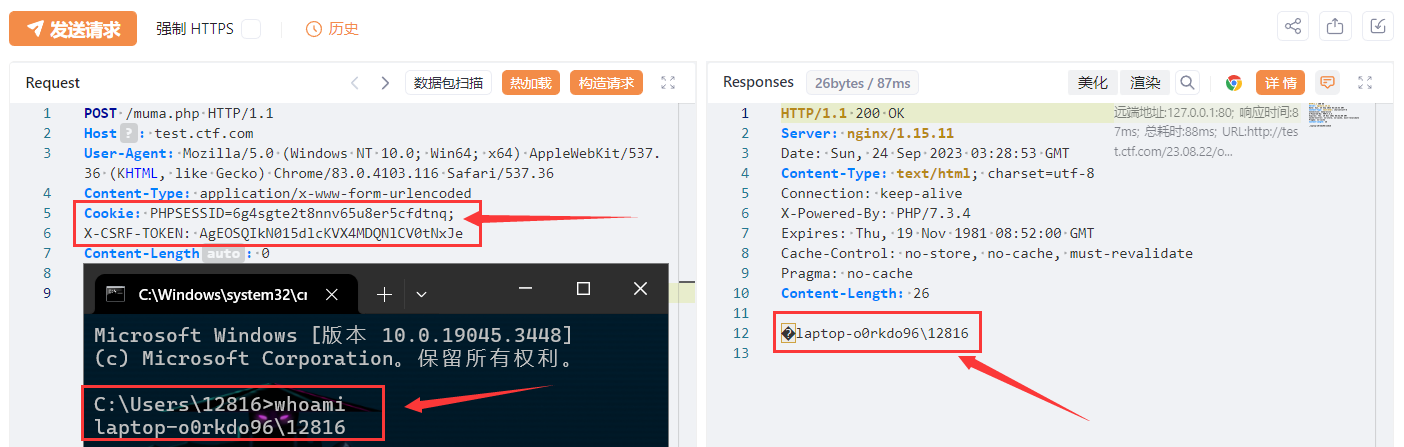Viewport: 1404px width, 447px height.
Task: Click the auto tag beside Content-Length
Action: pos(223,253)
